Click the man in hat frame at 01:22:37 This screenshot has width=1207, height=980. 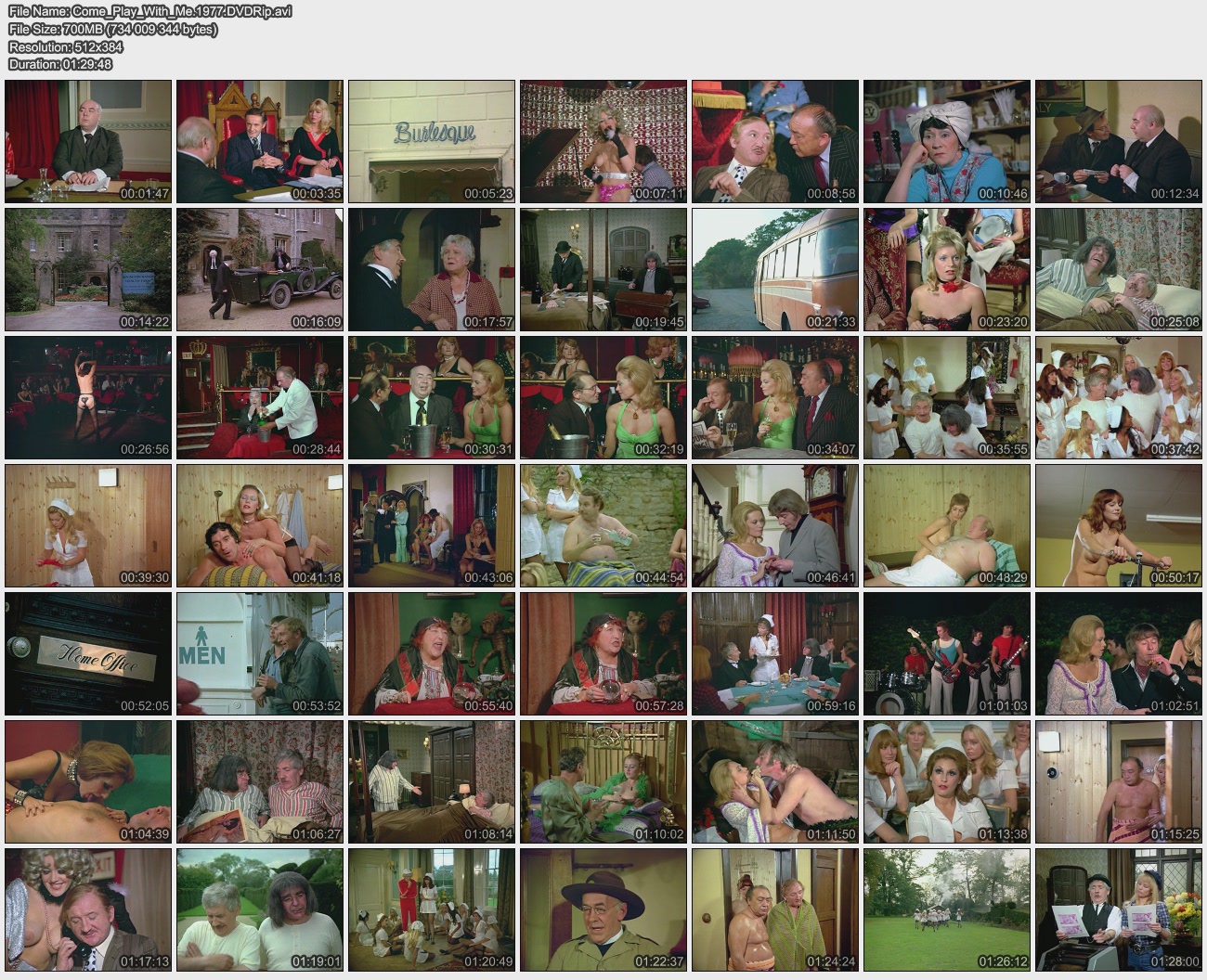click(x=603, y=909)
